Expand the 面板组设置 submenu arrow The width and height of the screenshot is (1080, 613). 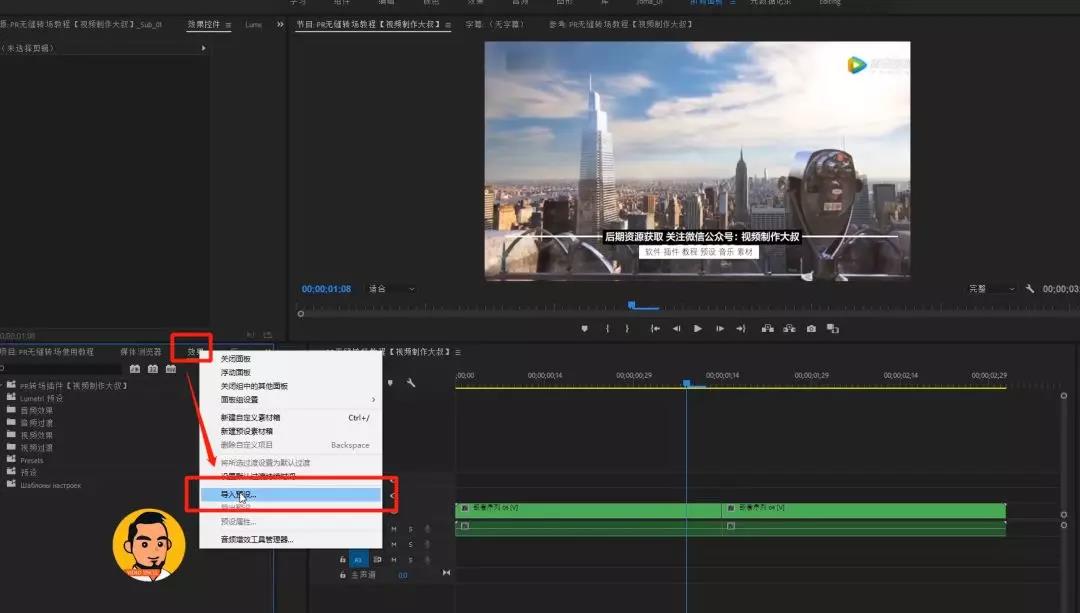373,399
